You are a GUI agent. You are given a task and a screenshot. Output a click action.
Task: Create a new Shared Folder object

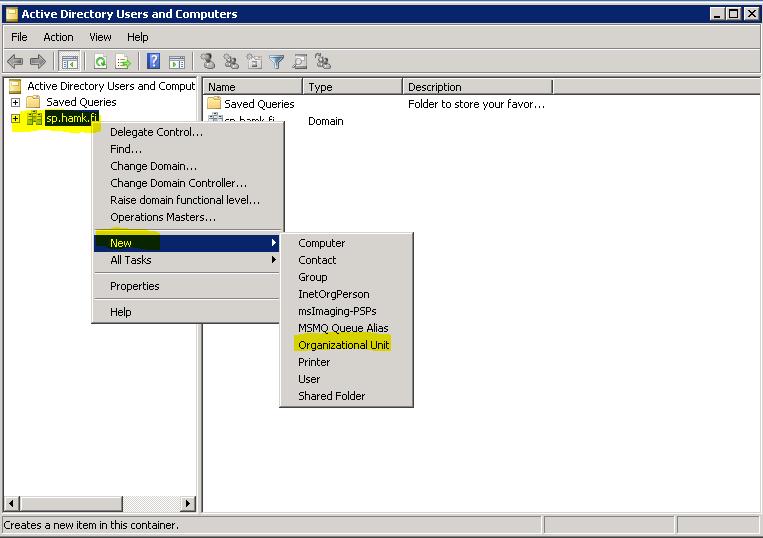click(x=346, y=396)
